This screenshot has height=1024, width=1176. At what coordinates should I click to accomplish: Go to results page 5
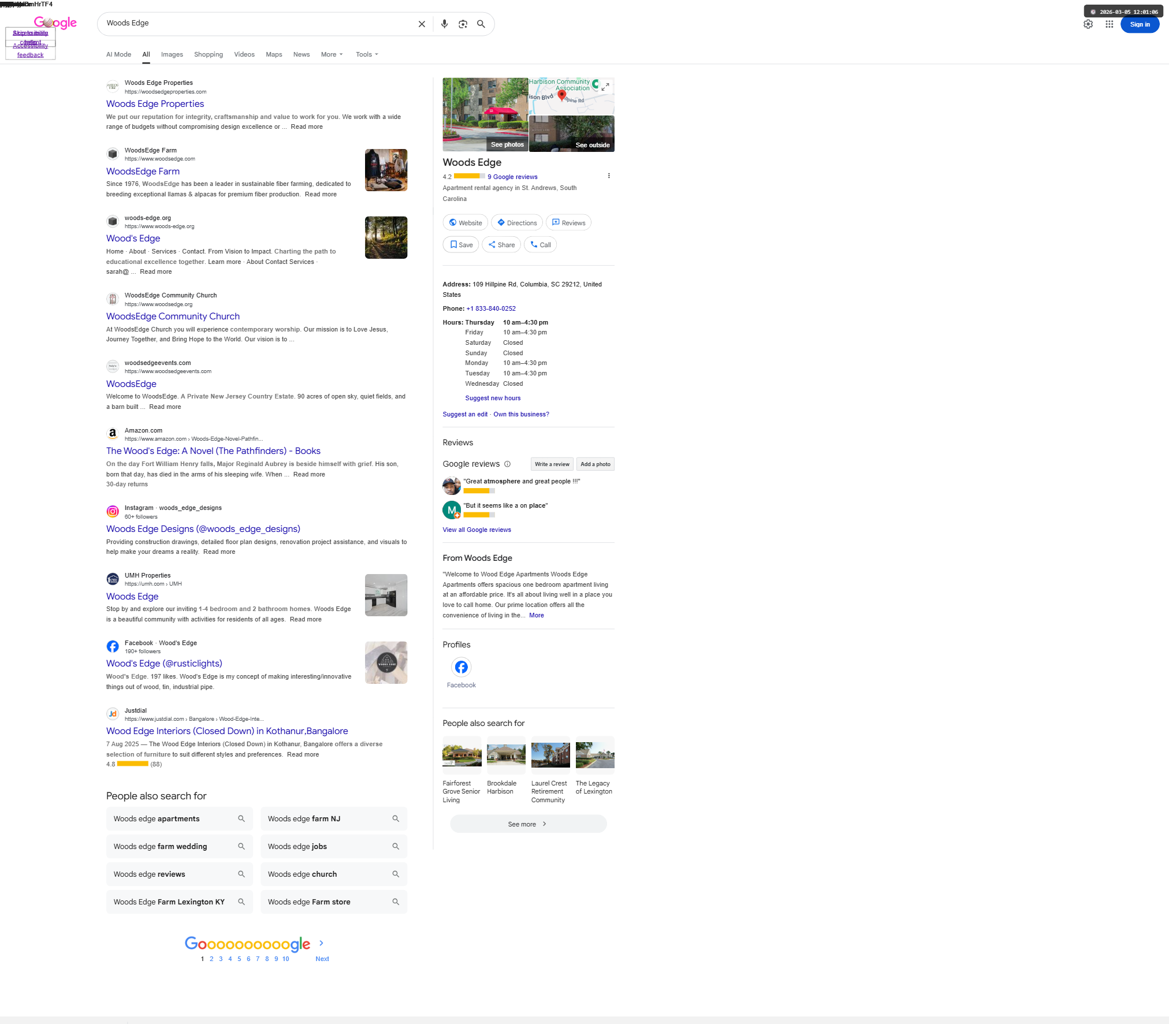239,959
